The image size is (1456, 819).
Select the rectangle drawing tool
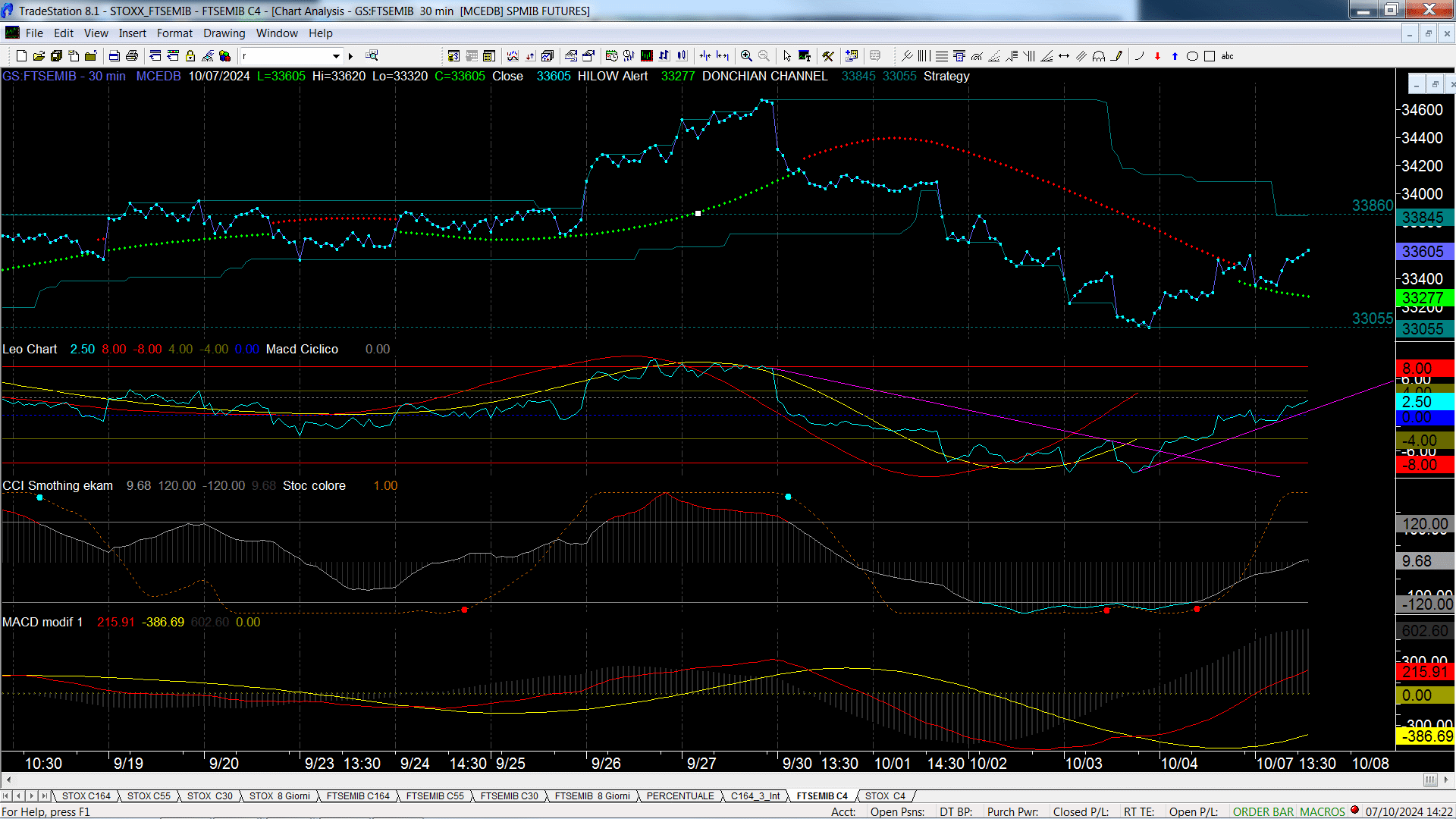coord(1210,56)
